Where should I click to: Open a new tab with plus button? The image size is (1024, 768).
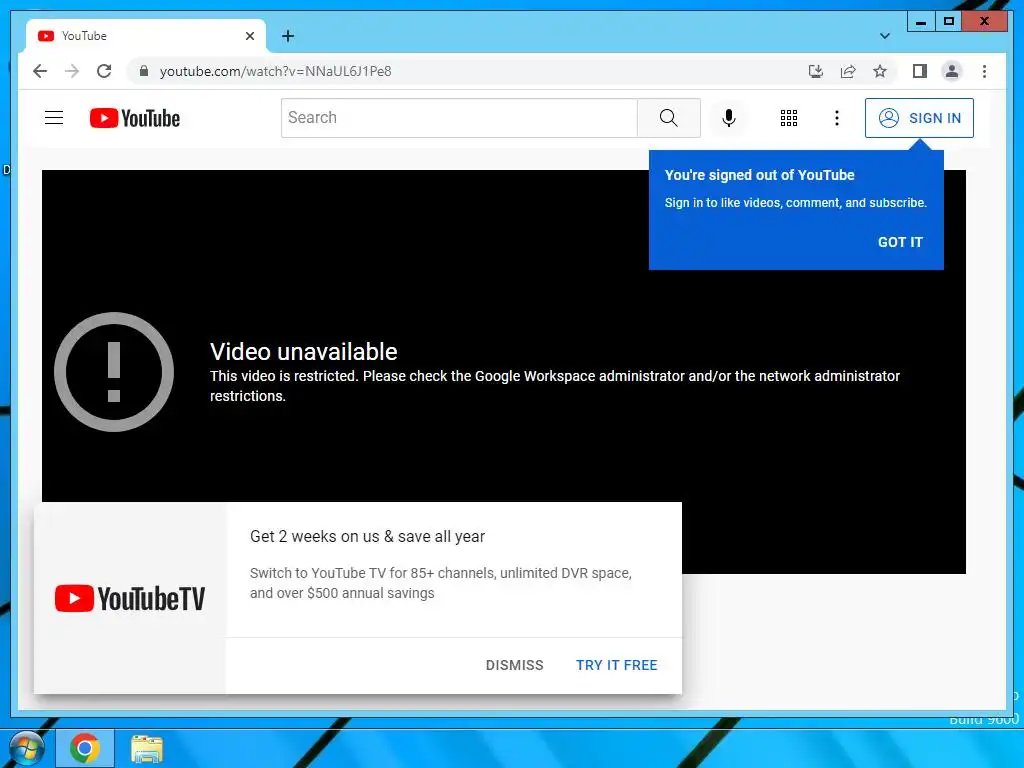[x=288, y=36]
